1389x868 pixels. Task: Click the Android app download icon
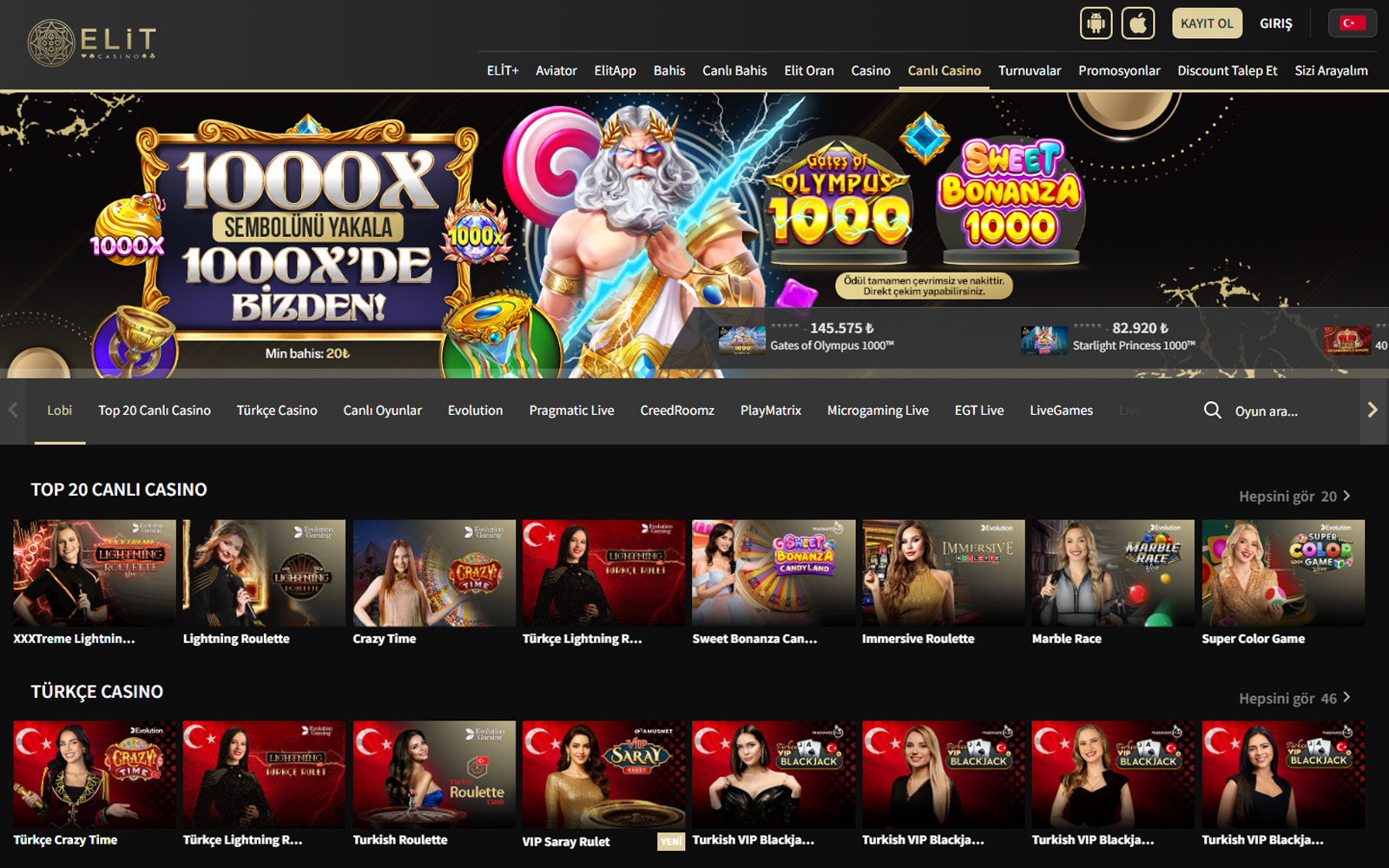point(1095,23)
